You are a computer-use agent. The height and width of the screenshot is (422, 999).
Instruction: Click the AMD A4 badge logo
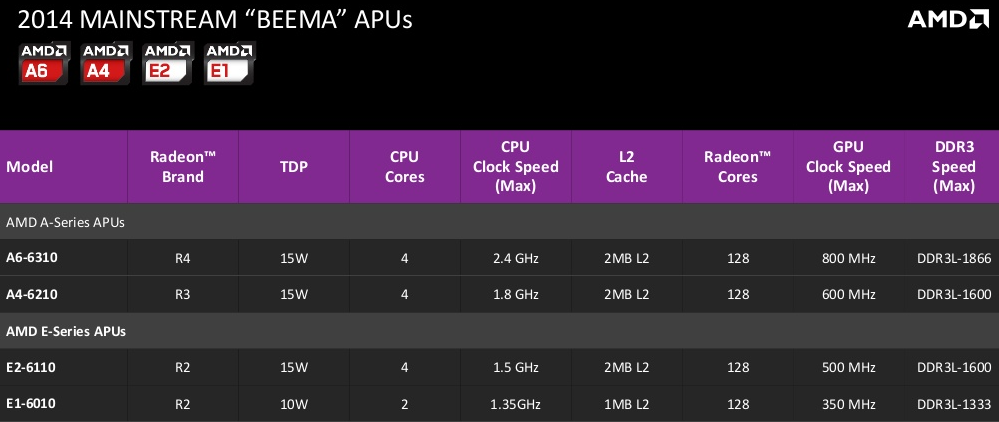coord(104,62)
